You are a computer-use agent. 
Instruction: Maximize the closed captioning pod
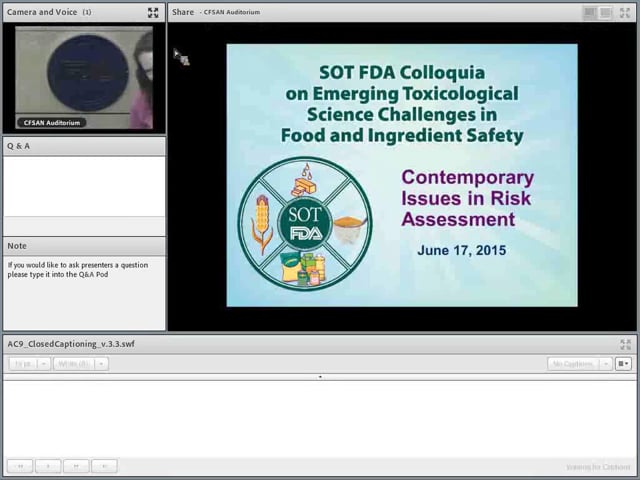coord(625,344)
